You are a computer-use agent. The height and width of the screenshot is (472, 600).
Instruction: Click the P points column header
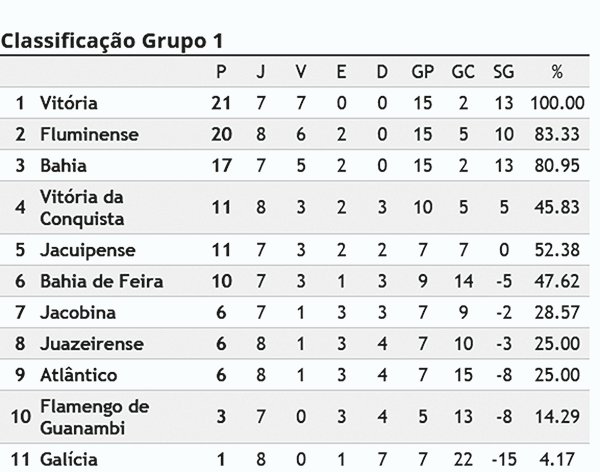click(221, 72)
